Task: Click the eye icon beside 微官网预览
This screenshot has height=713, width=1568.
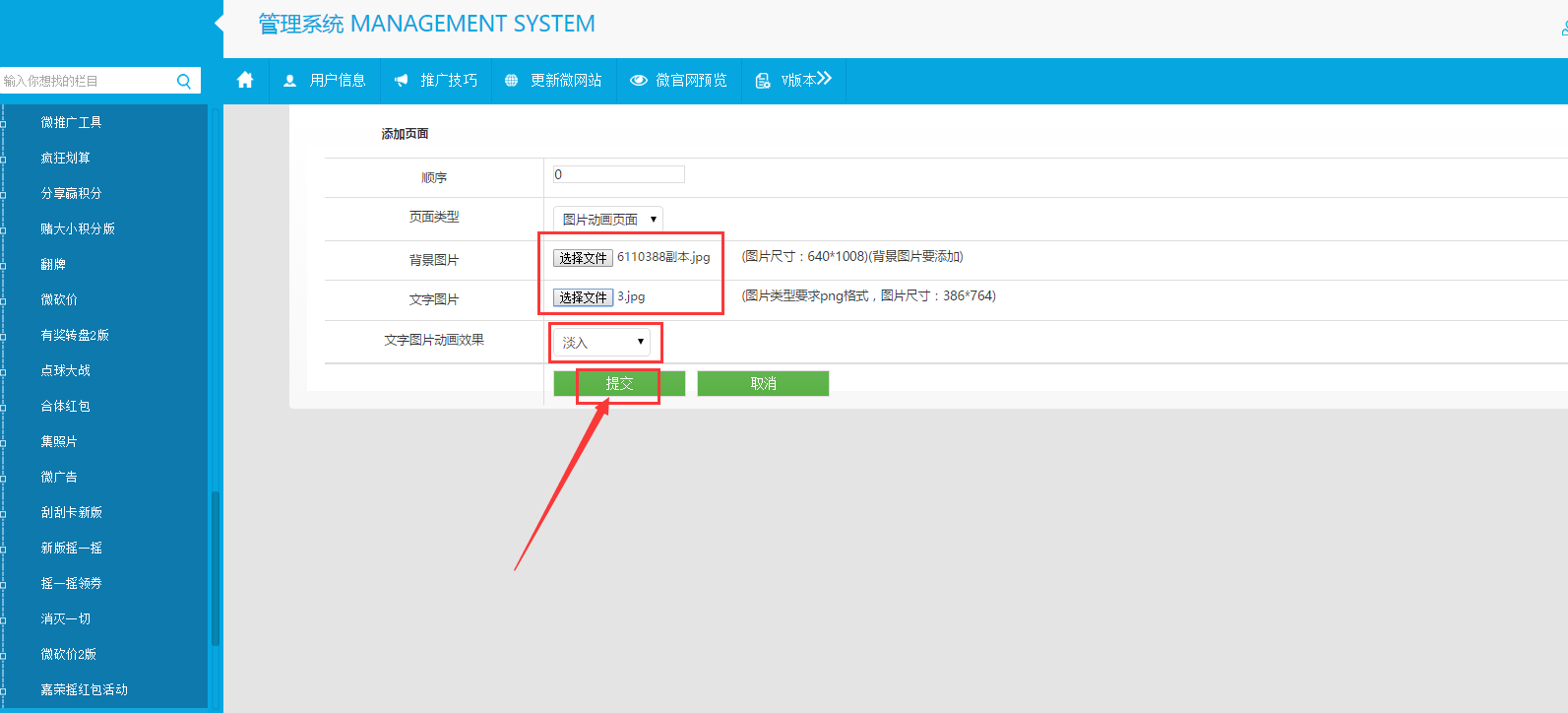Action: tap(639, 81)
